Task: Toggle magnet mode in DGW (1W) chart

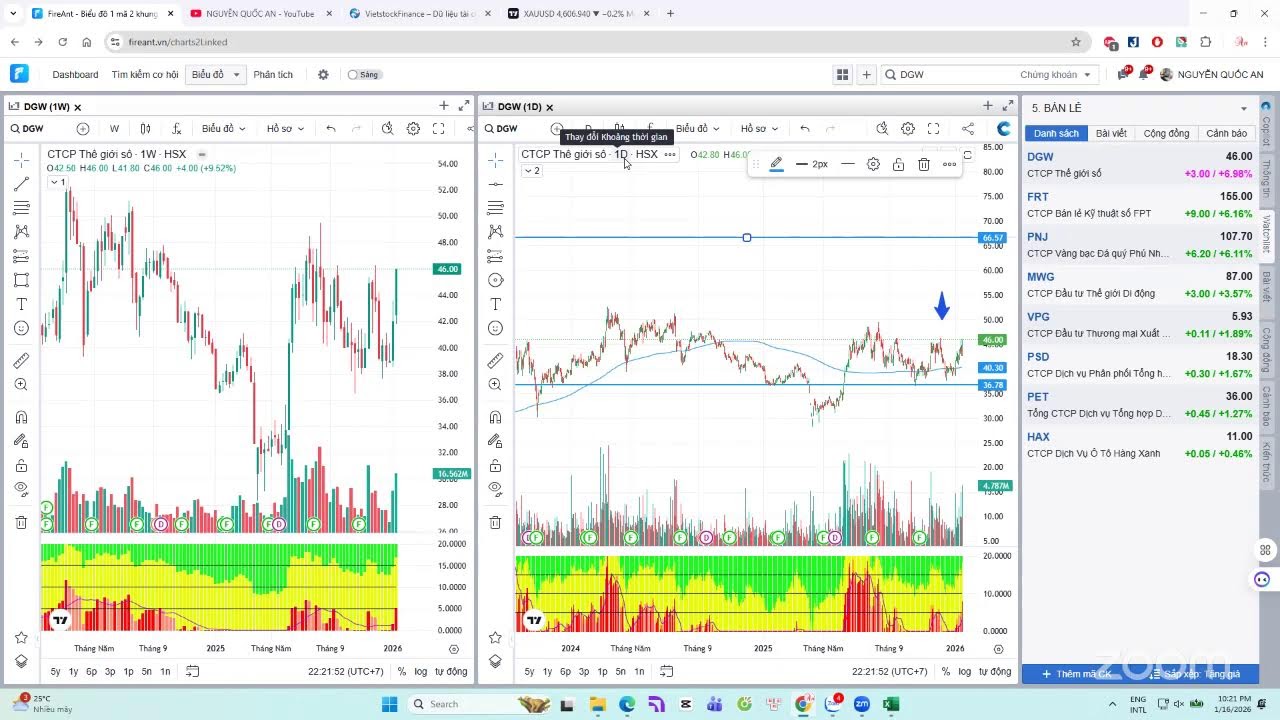Action: 21,417
